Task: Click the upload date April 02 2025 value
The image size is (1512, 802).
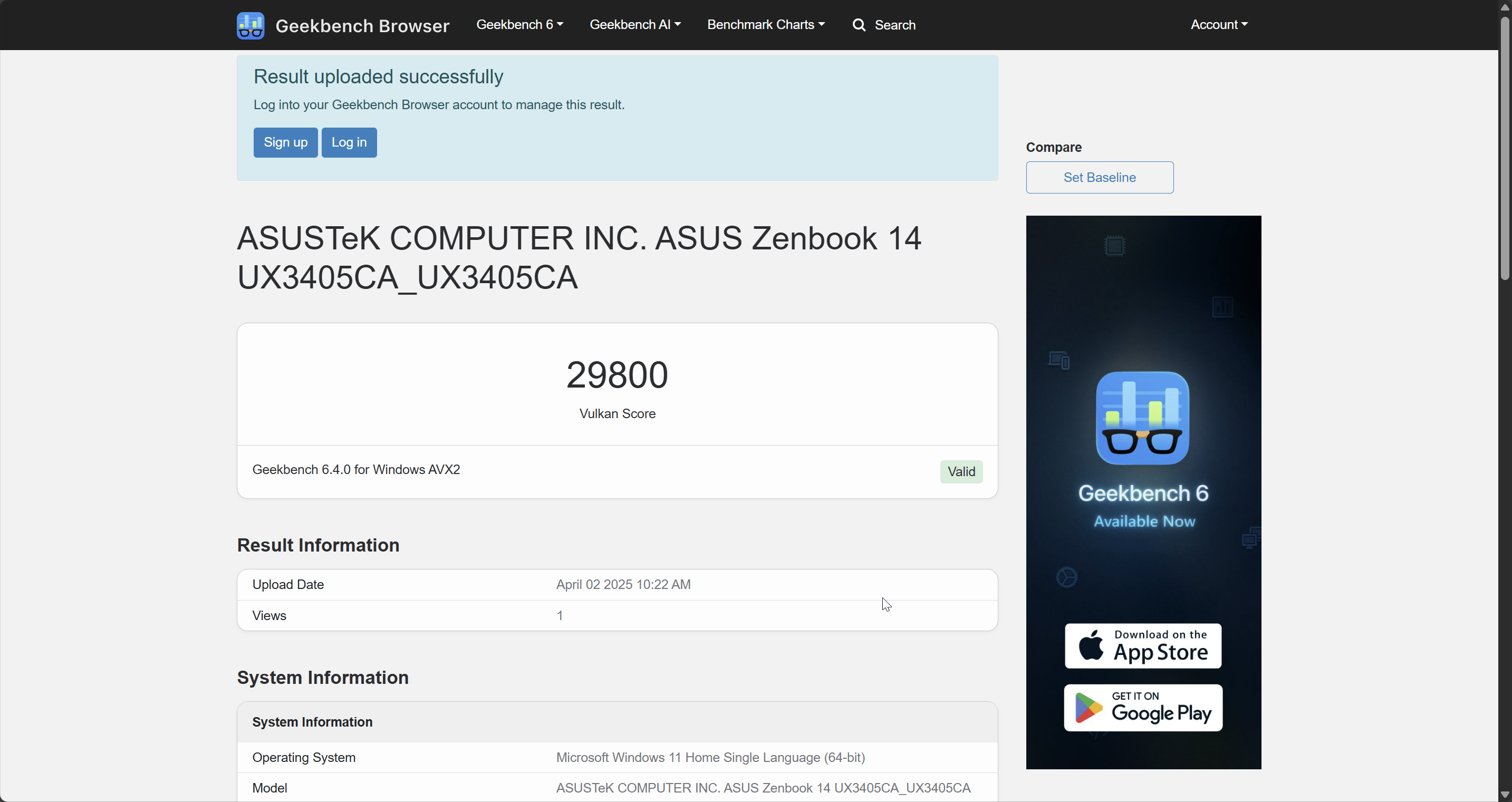Action: [623, 584]
